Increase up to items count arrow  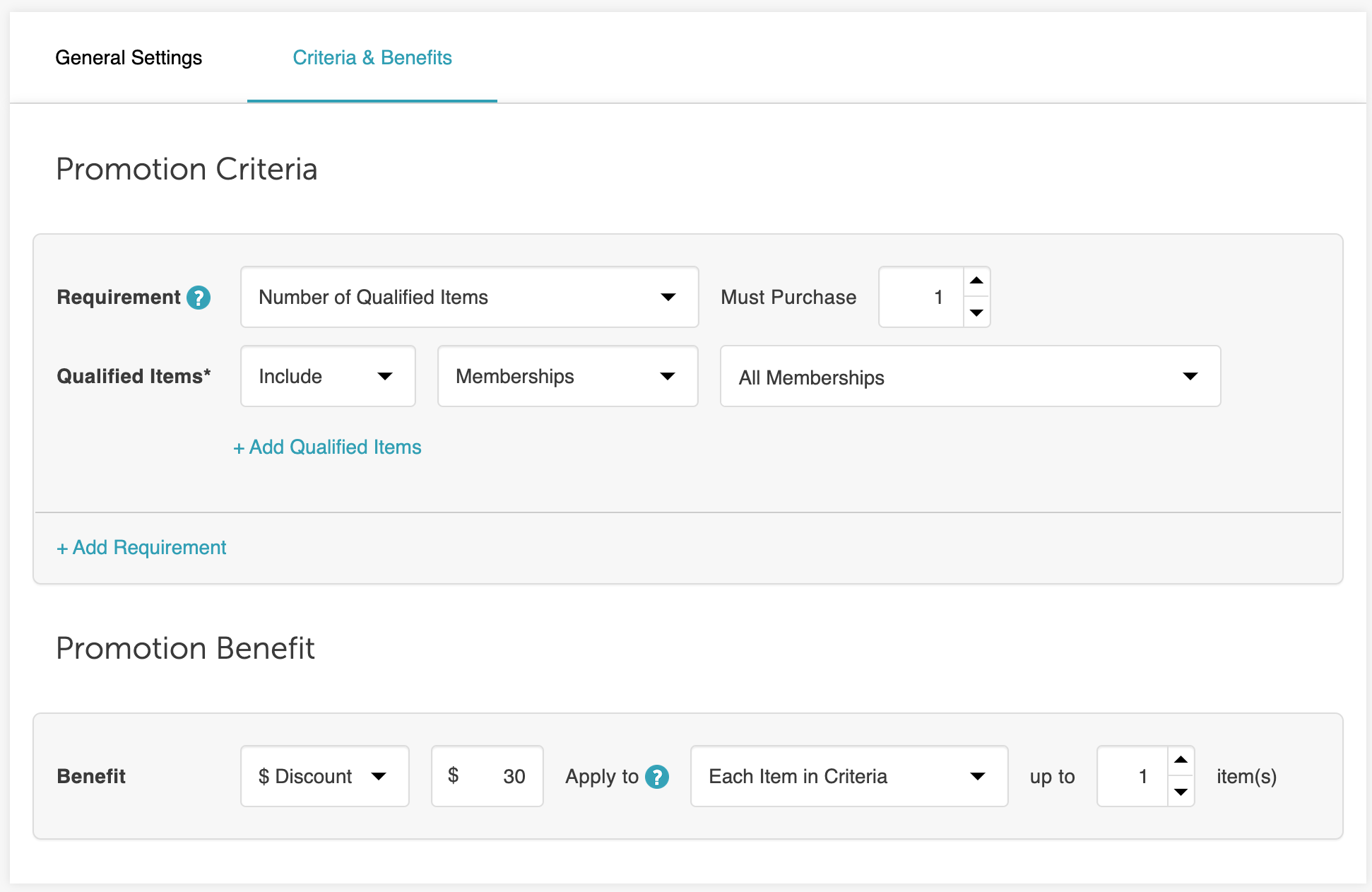coord(1181,761)
